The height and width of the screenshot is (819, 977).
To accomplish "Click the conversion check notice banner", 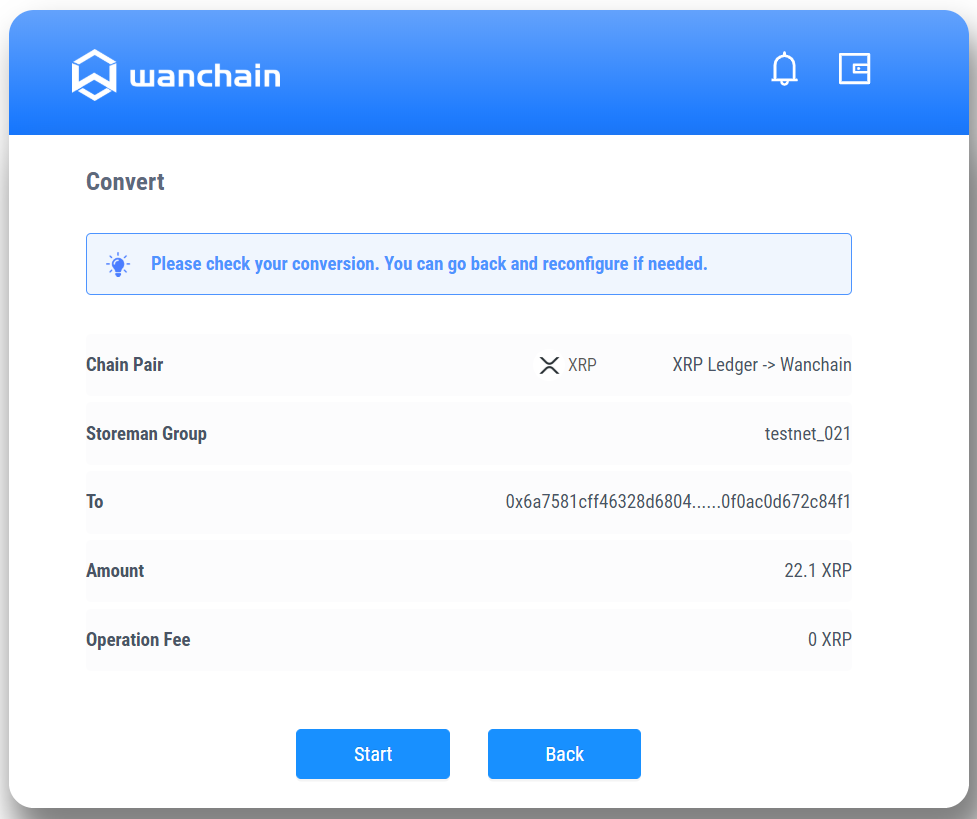I will 469,264.
